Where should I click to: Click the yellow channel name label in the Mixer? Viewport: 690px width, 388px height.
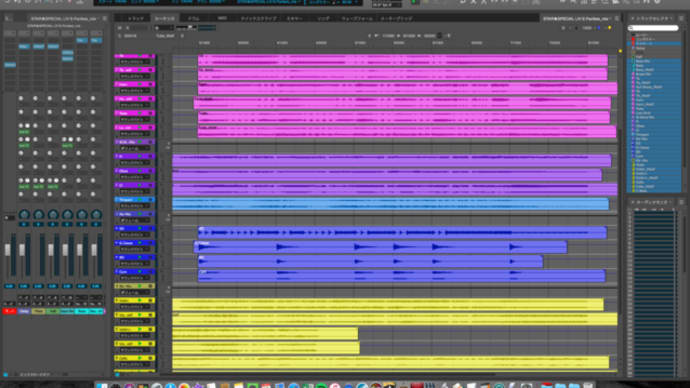pyautogui.click(x=38, y=311)
